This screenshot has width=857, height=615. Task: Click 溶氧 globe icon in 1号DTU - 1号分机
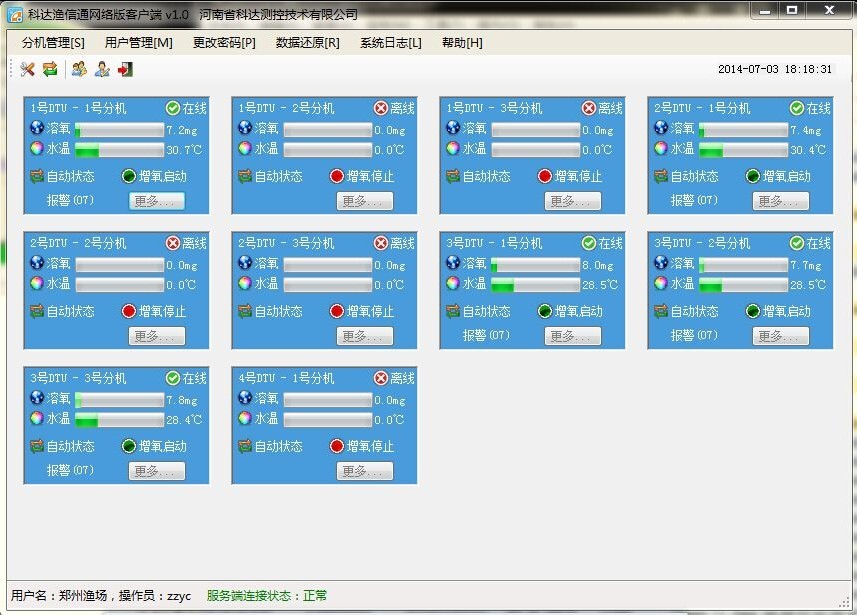[37, 128]
